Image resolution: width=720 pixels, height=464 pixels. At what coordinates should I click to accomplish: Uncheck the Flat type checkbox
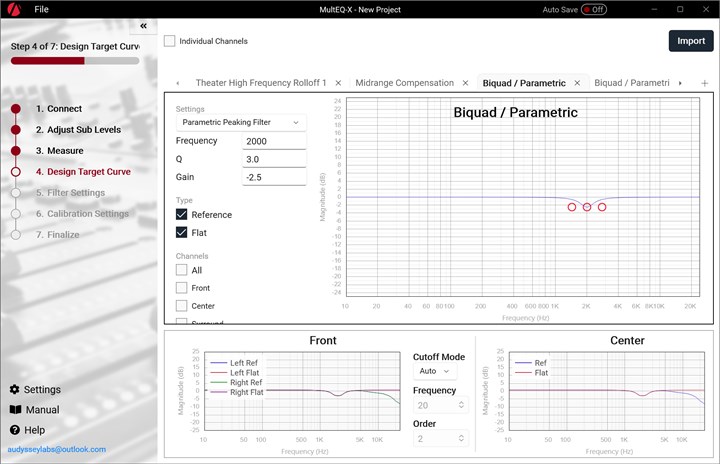[x=181, y=232]
